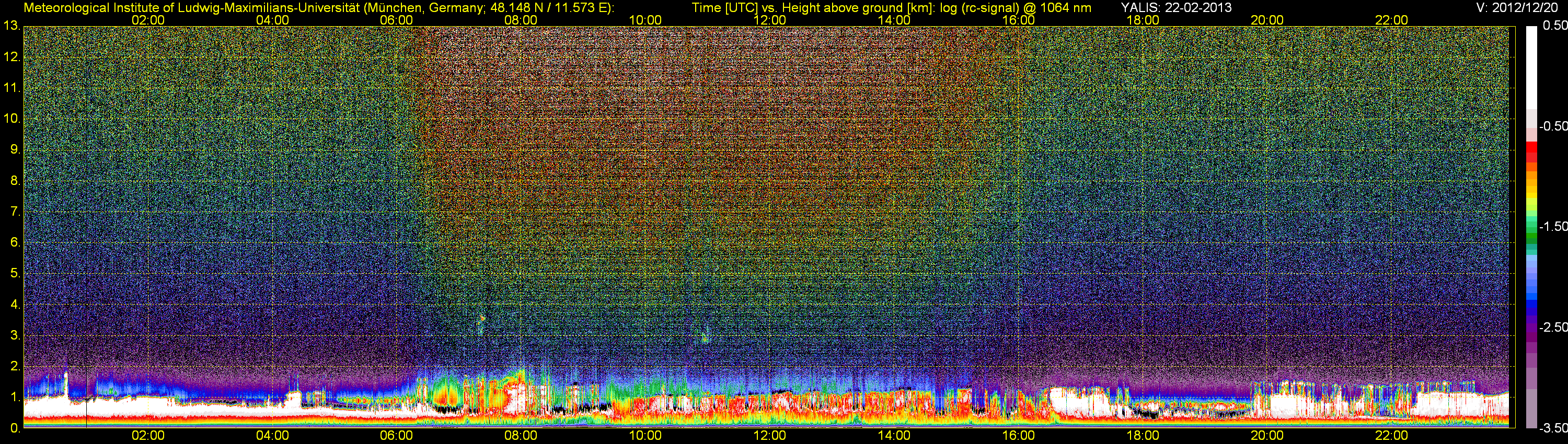Click the 12:00 label on the top time axis
This screenshot has height=444, width=1568.
click(769, 20)
